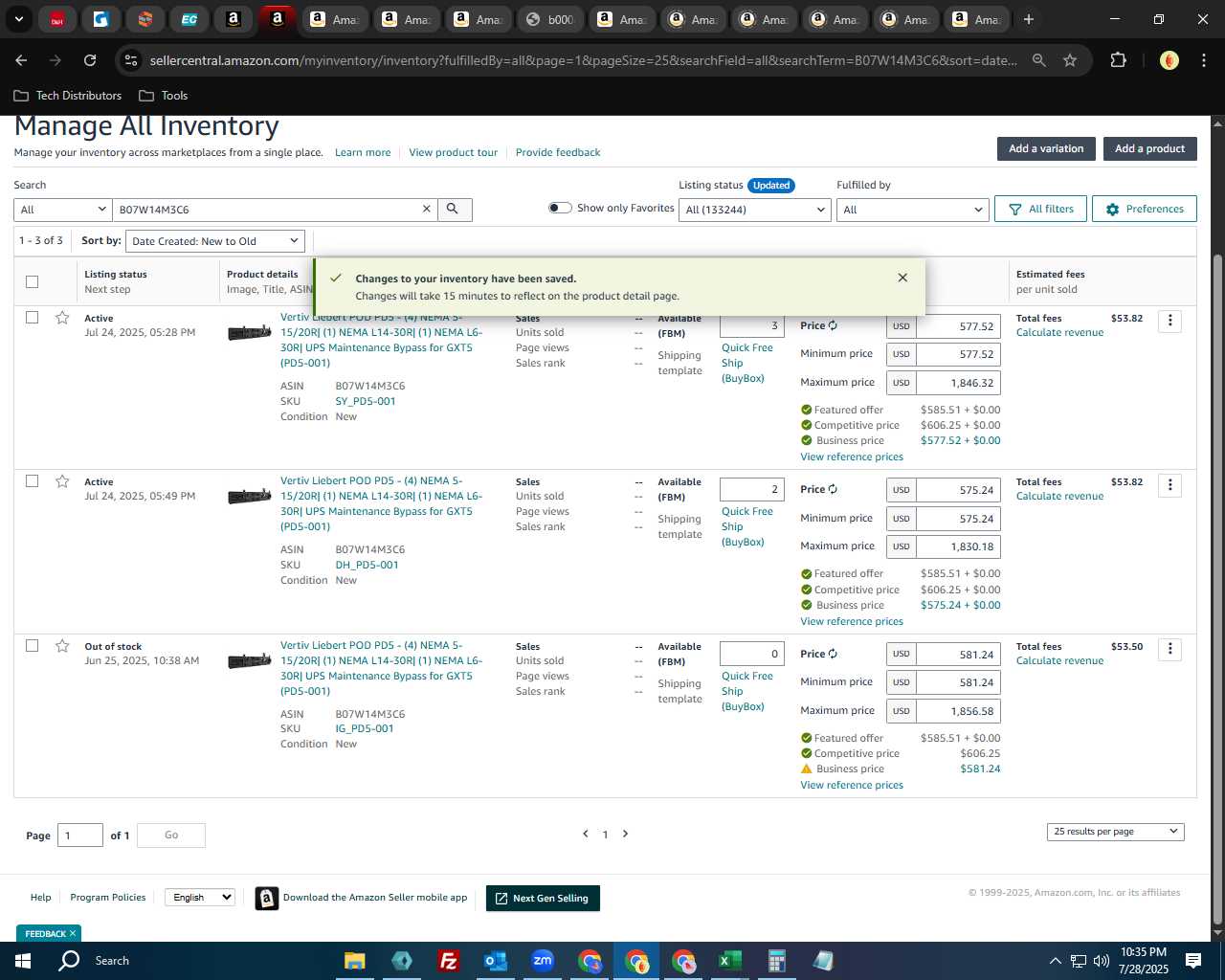Favorite the SY_PD5-001 listing star
This screenshot has height=980, width=1225.
62,318
